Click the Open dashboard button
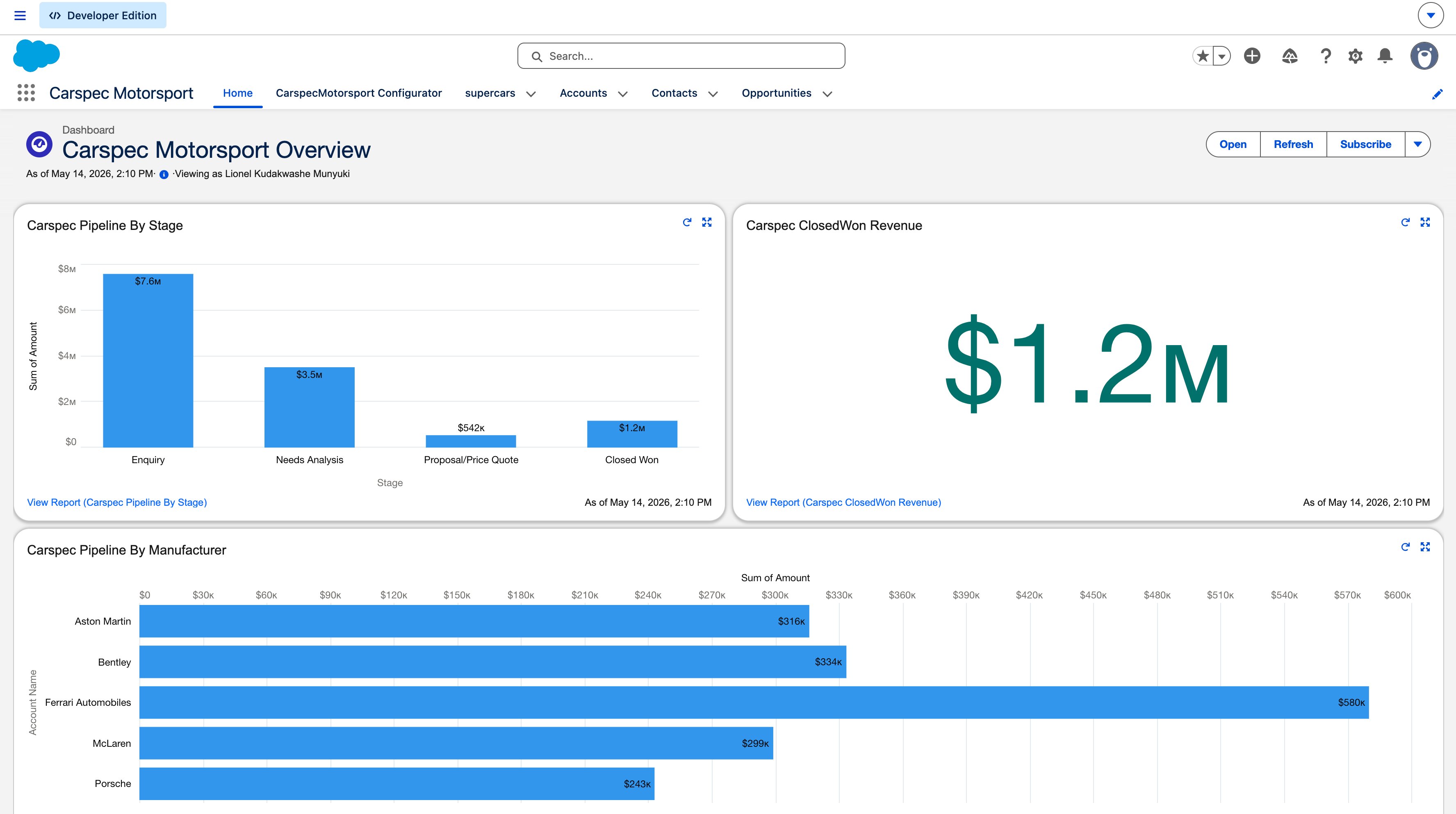This screenshot has width=1456, height=814. [1233, 144]
